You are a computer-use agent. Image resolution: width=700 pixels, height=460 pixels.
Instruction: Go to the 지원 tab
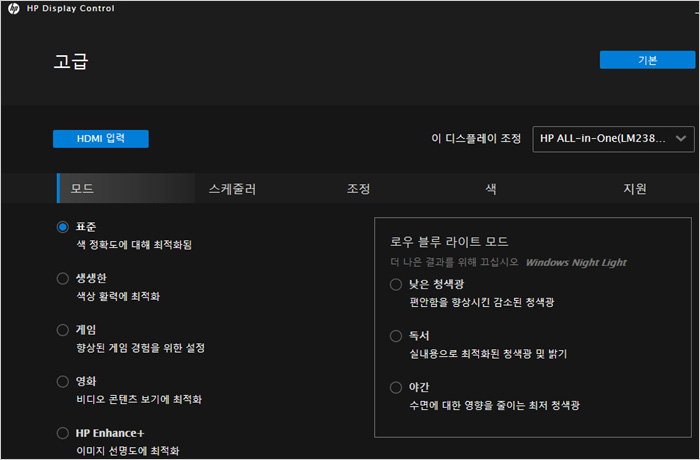click(635, 189)
